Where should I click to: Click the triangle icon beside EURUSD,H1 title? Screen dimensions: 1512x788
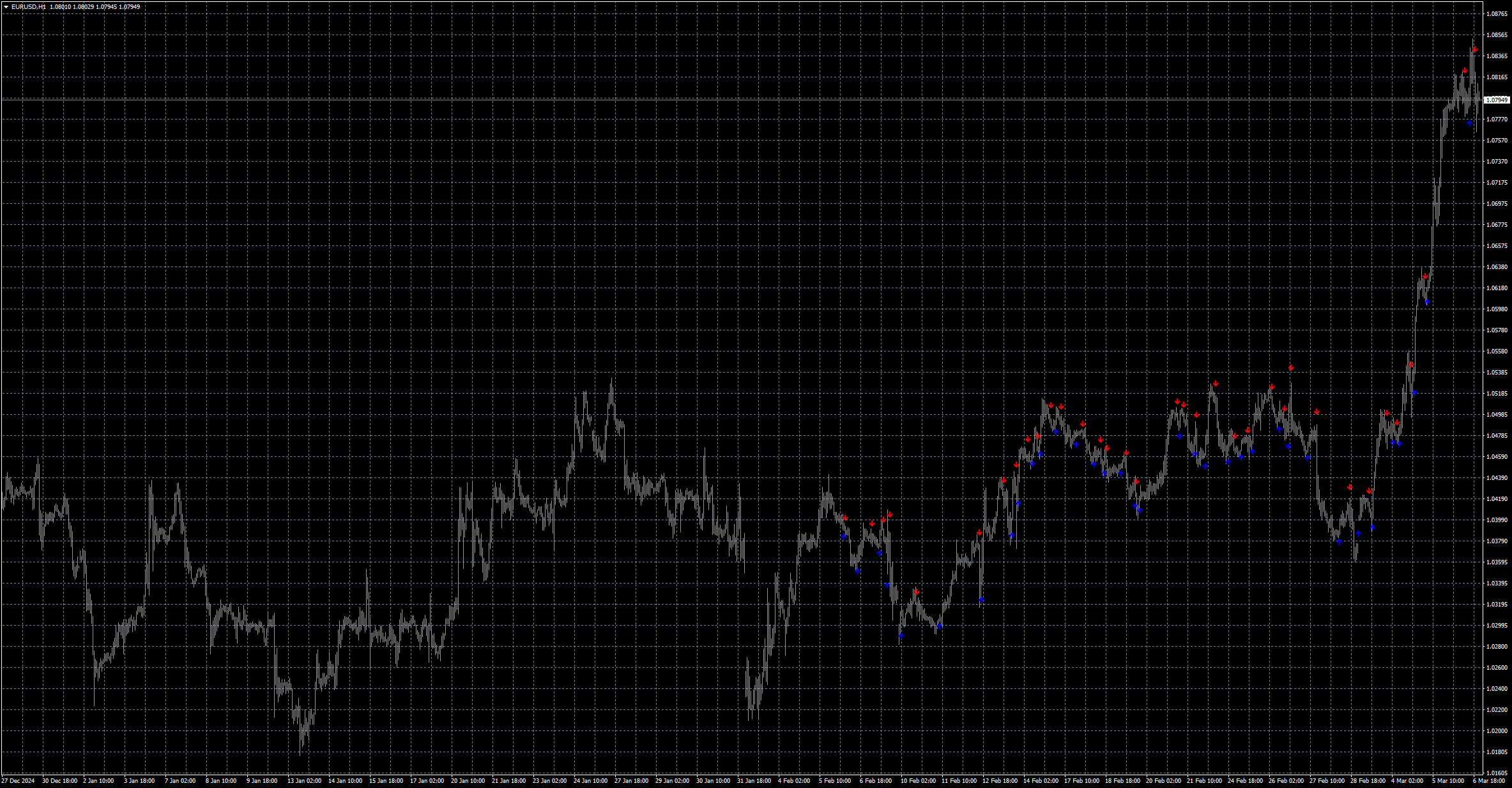[x=6, y=7]
